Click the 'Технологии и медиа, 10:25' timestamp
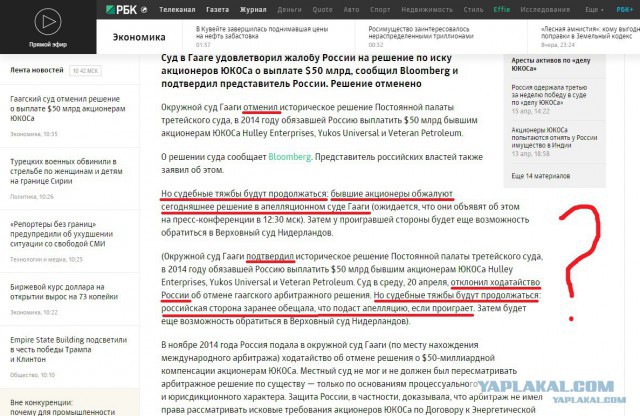 pos(46,260)
